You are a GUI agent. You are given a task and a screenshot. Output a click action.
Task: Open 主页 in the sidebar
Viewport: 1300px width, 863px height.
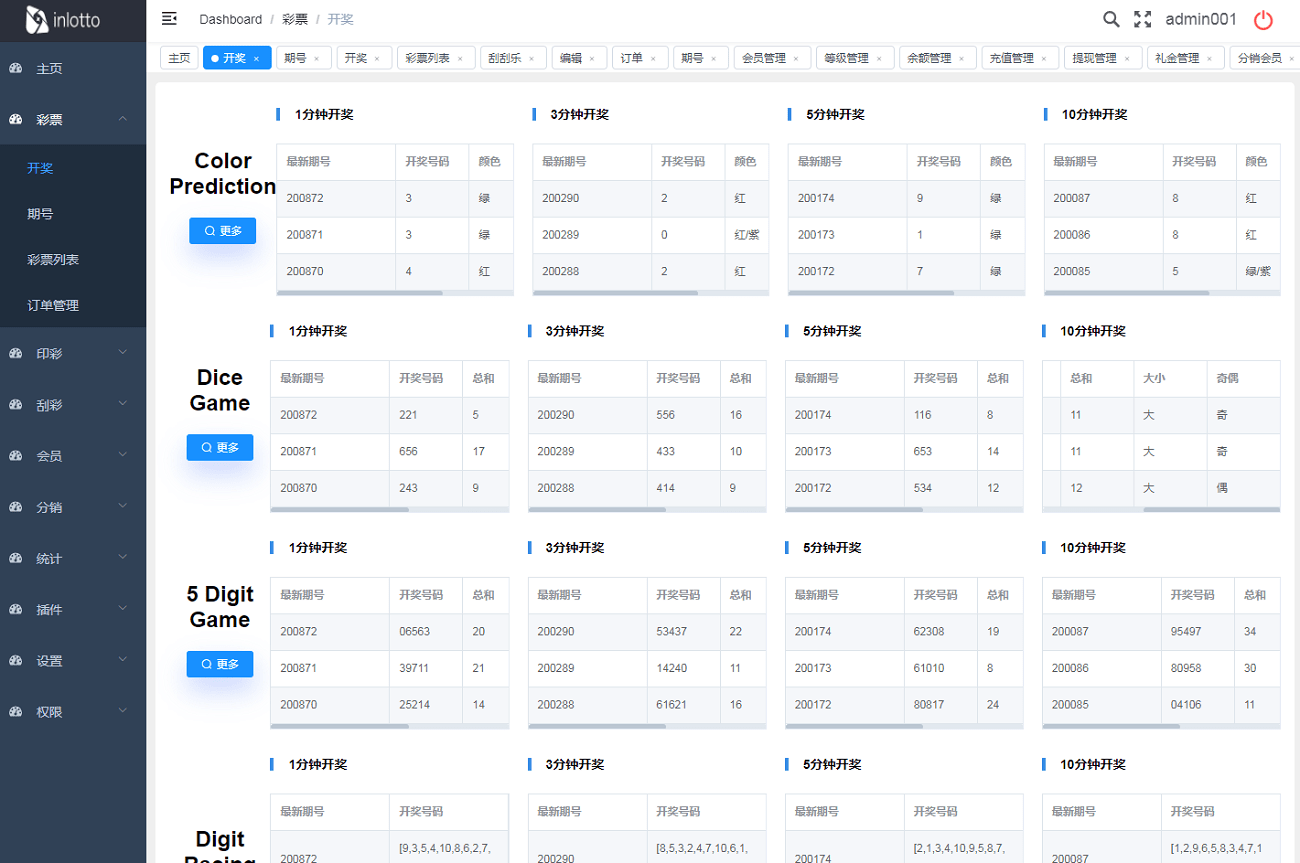pos(73,68)
